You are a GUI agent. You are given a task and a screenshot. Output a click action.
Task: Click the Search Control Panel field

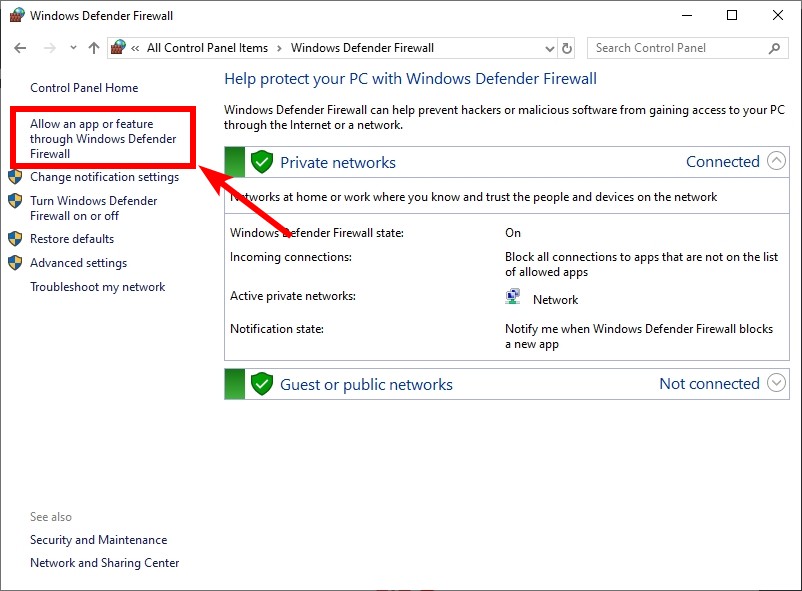pyautogui.click(x=687, y=48)
